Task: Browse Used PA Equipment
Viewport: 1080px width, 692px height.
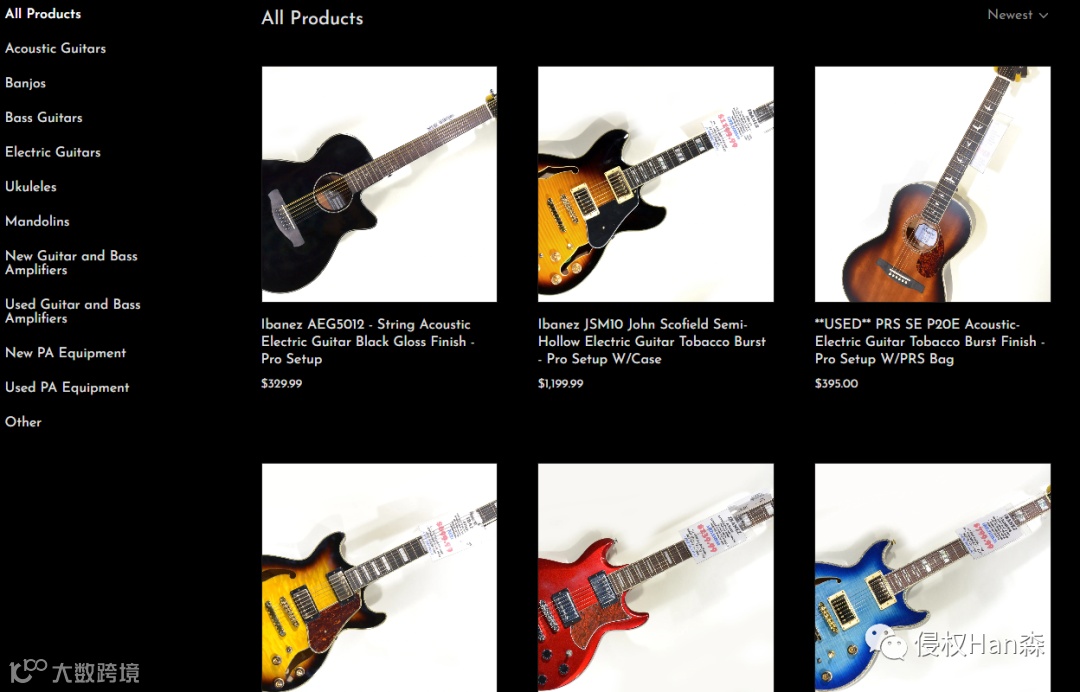Action: click(x=67, y=387)
